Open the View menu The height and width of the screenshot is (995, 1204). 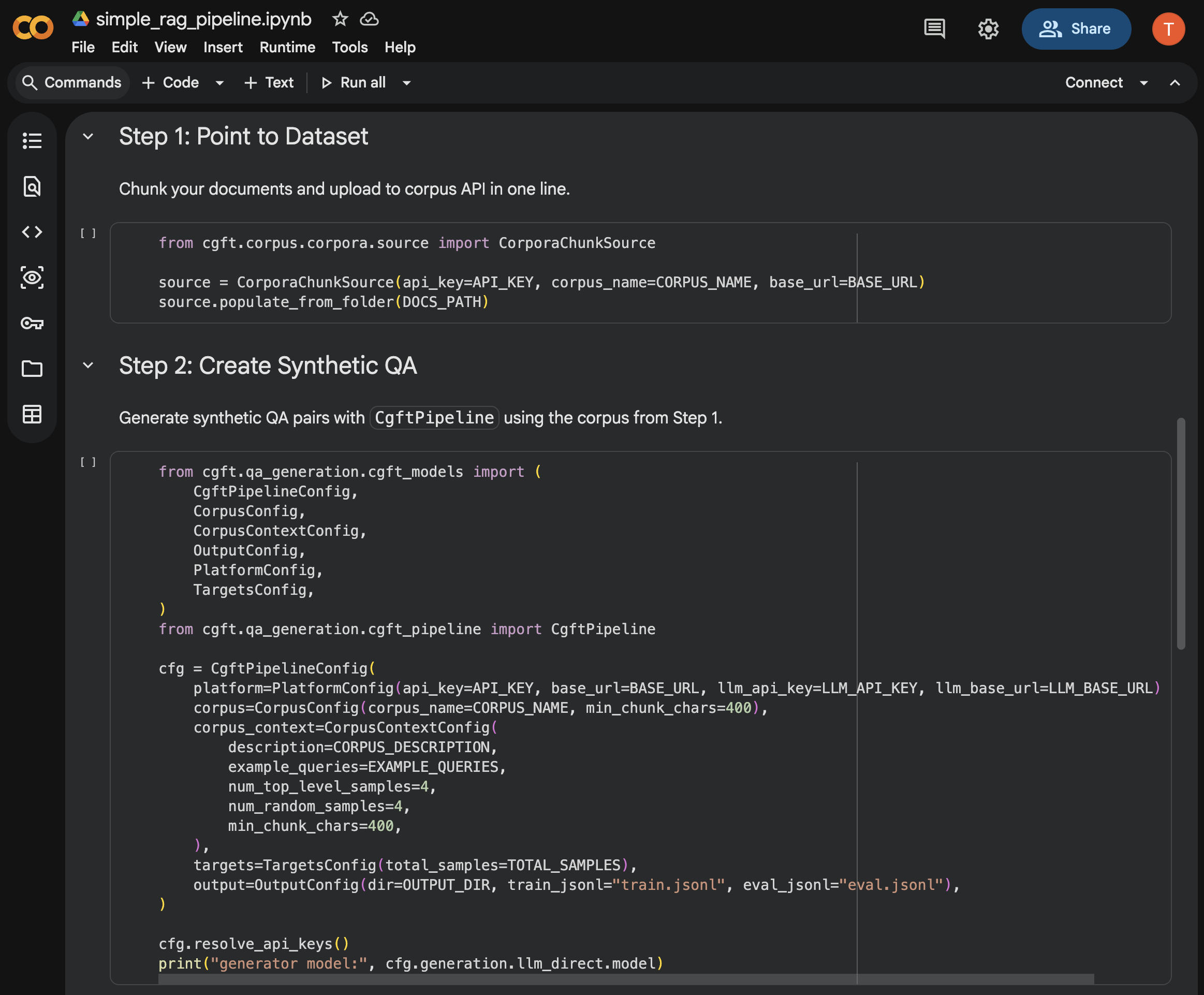pyautogui.click(x=170, y=47)
